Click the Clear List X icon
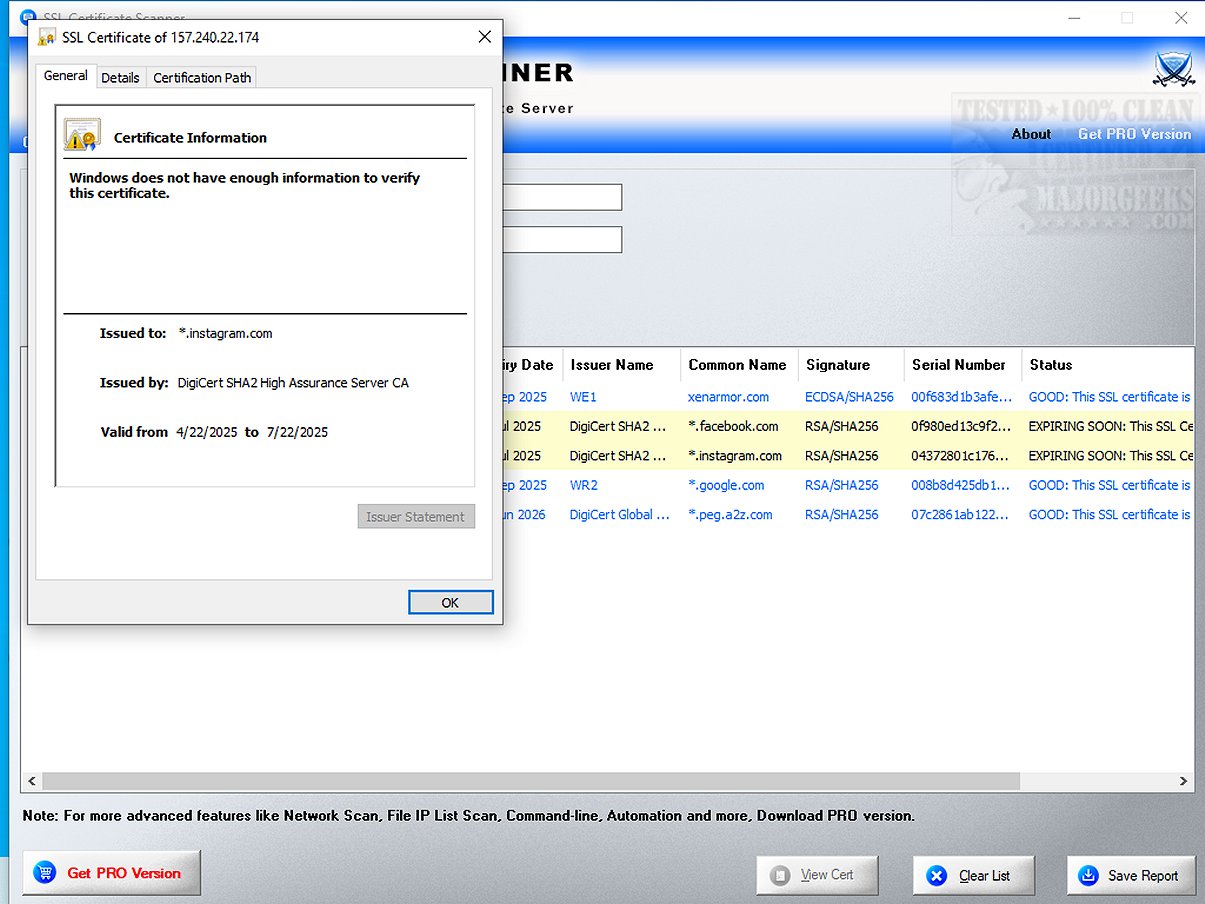 [937, 876]
